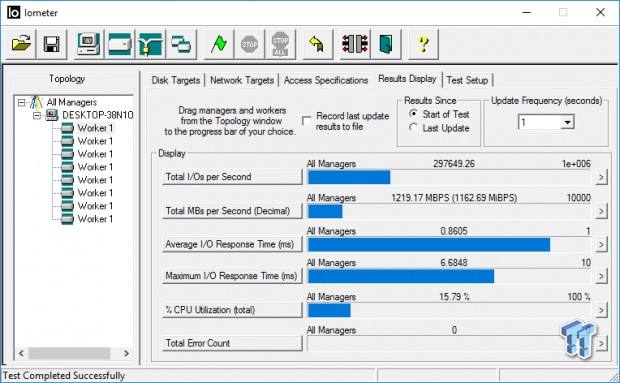Click Total I/Os per Second button
Image resolution: width=620 pixels, height=383 pixels.
click(x=232, y=177)
